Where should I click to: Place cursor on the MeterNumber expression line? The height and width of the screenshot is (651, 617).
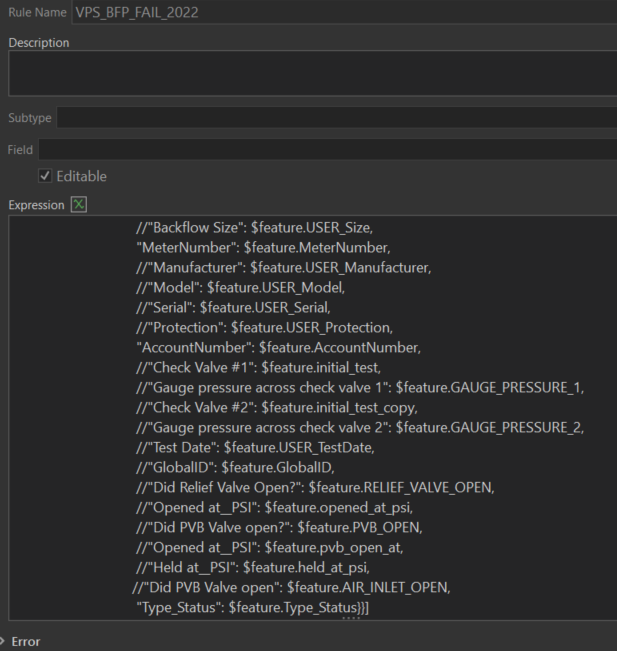[262, 247]
